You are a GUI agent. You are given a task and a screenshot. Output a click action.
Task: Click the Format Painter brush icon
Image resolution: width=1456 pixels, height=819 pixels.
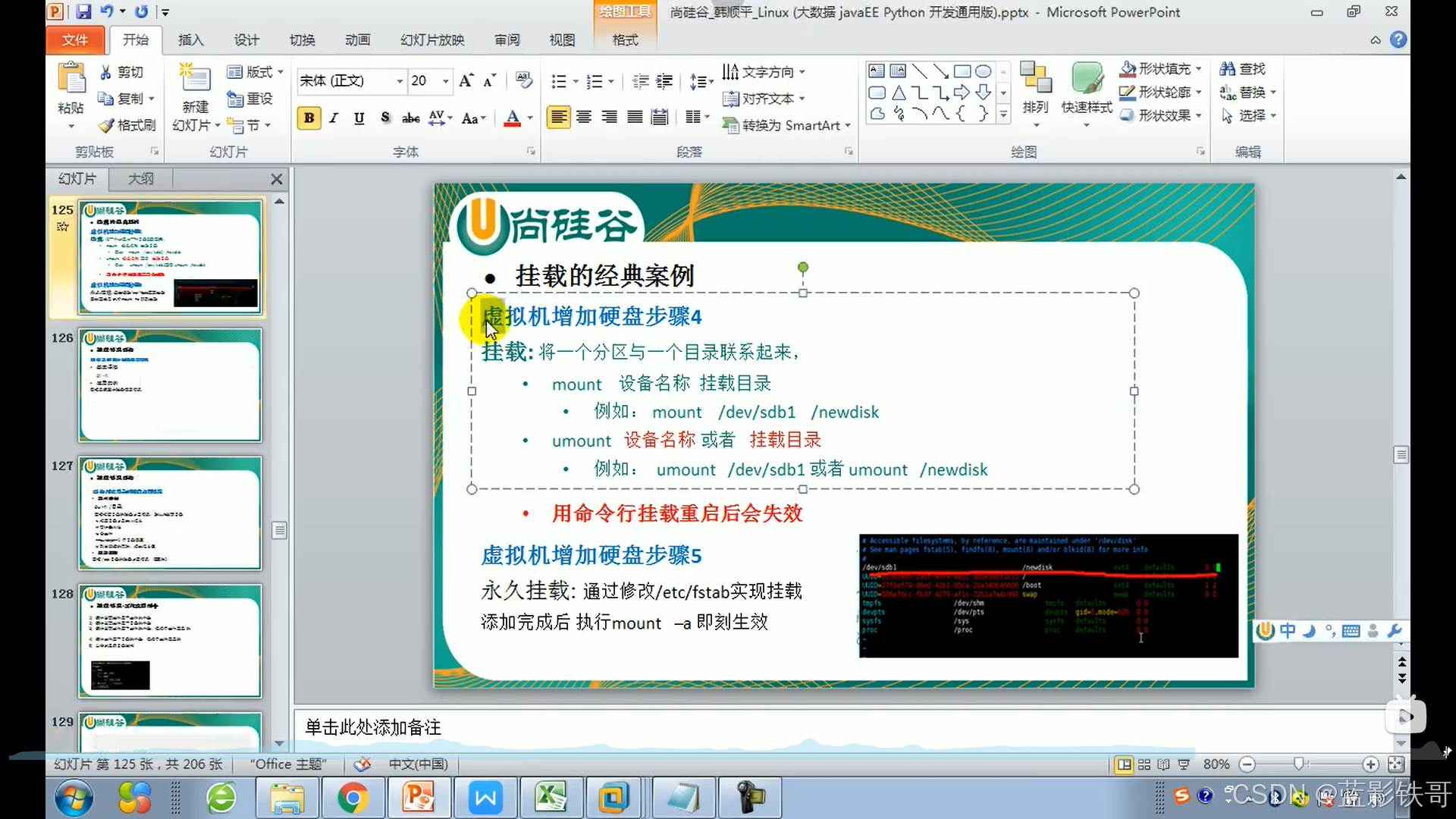coord(107,125)
